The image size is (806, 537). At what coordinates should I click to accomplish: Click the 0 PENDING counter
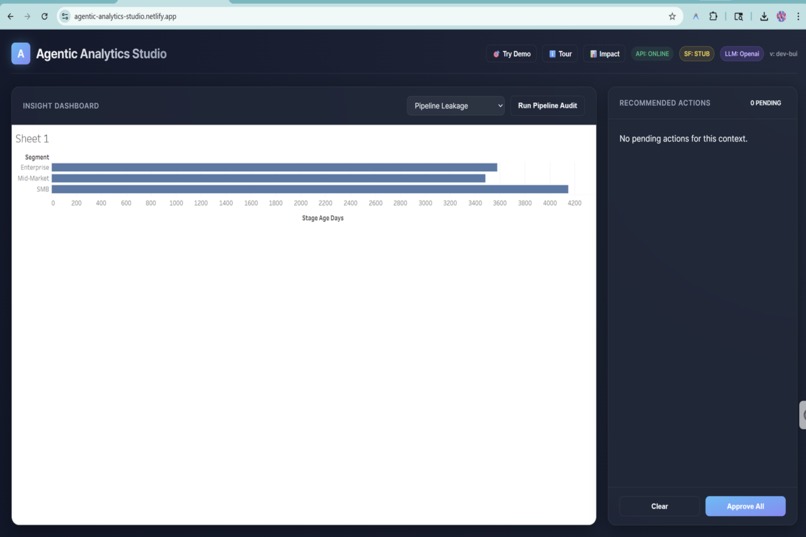pos(765,103)
